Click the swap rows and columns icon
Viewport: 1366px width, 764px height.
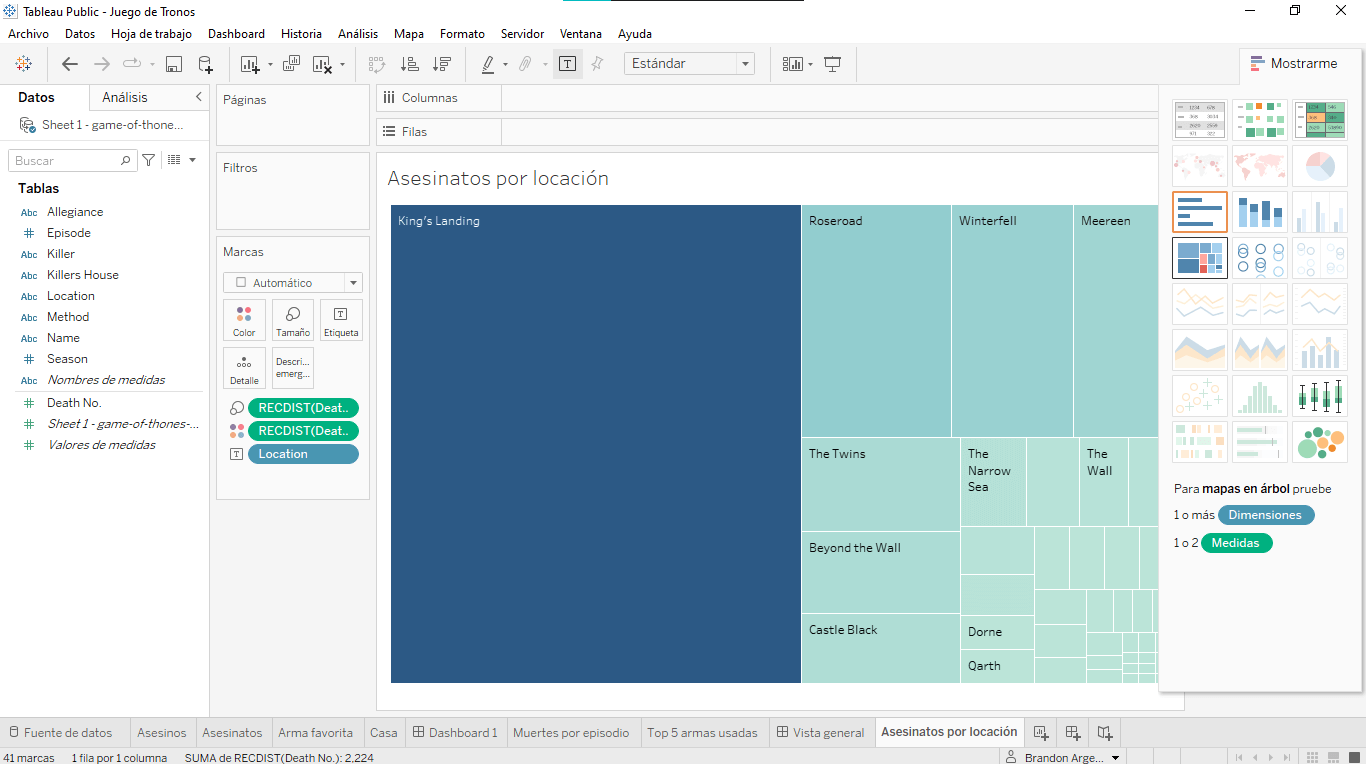click(377, 64)
